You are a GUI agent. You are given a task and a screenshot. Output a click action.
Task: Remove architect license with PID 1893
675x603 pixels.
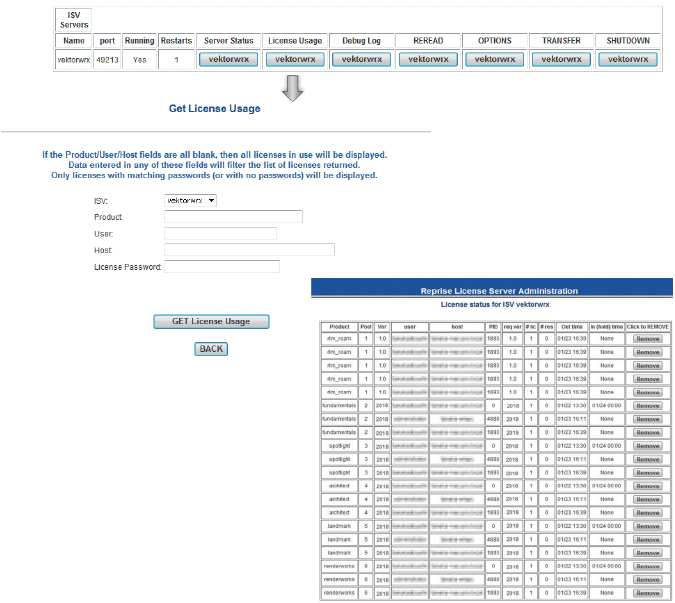pyautogui.click(x=647, y=513)
